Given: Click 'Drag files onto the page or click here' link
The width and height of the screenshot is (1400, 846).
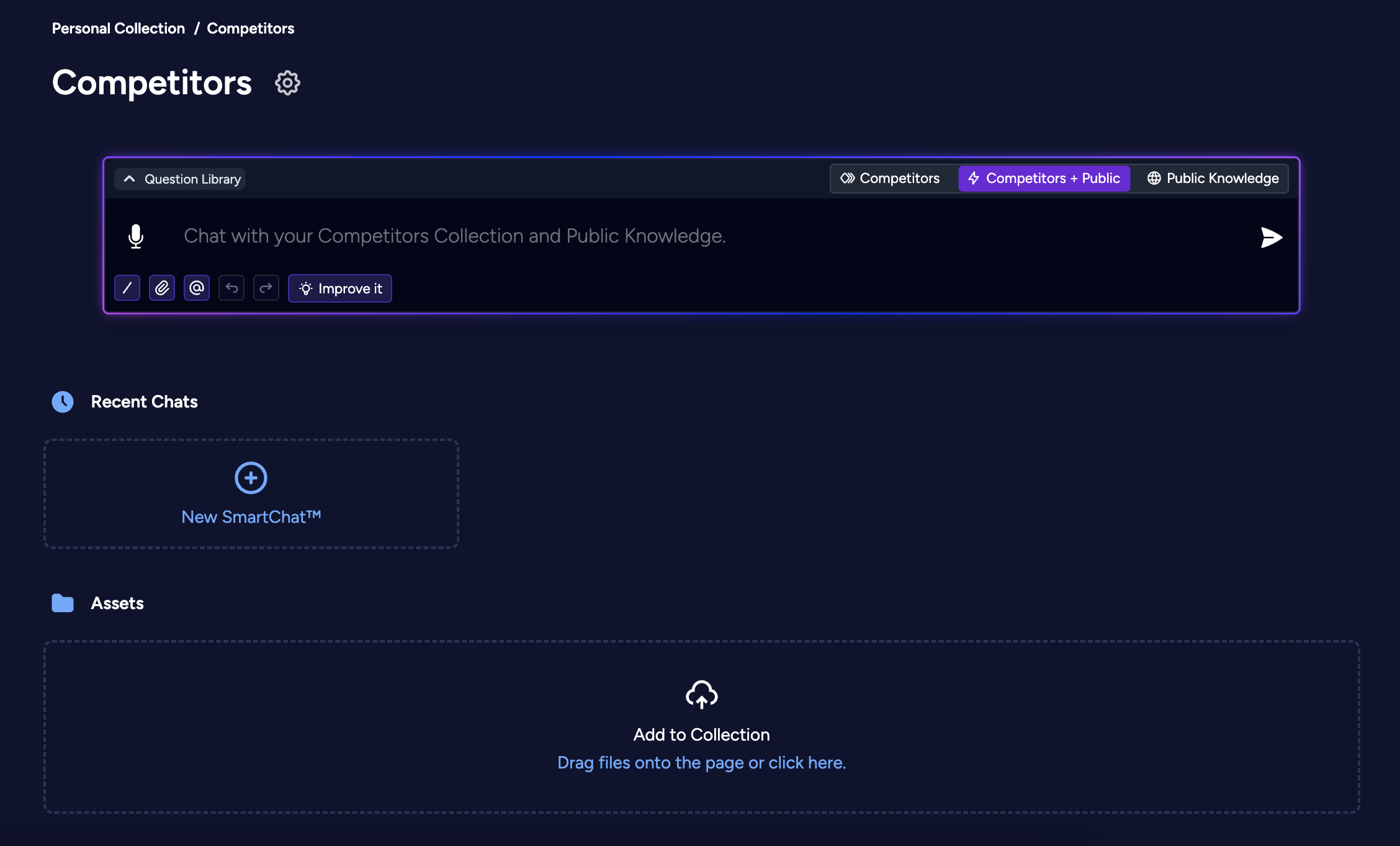Looking at the screenshot, I should 701,762.
